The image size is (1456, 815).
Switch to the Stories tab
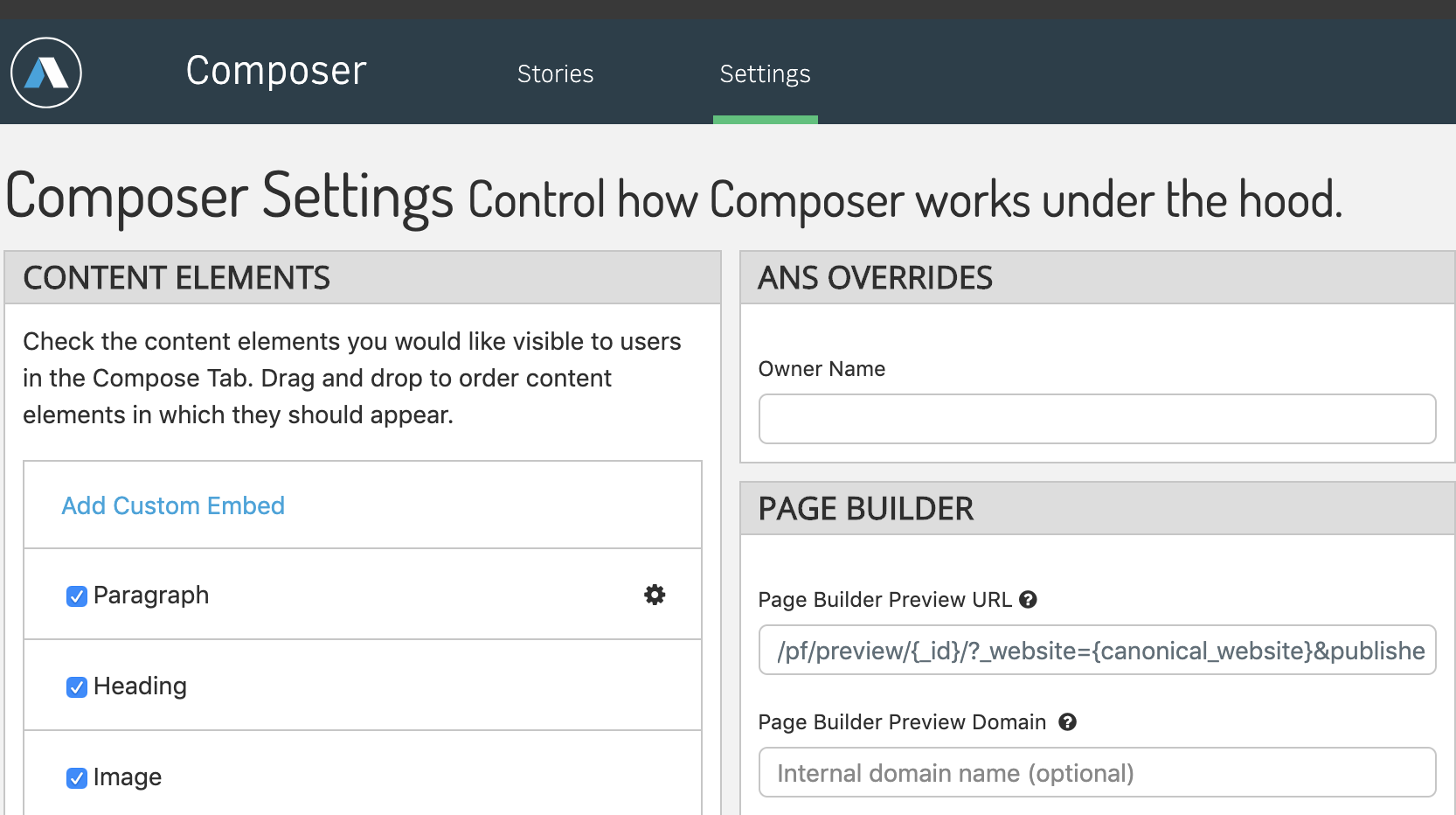[555, 73]
